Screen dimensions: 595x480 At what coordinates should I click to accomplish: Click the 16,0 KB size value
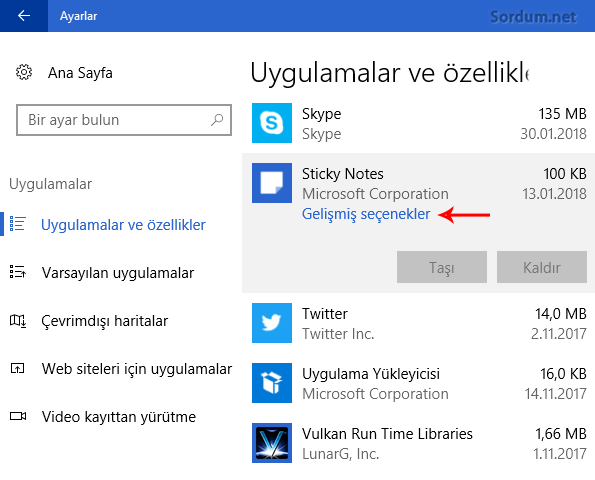(x=563, y=374)
